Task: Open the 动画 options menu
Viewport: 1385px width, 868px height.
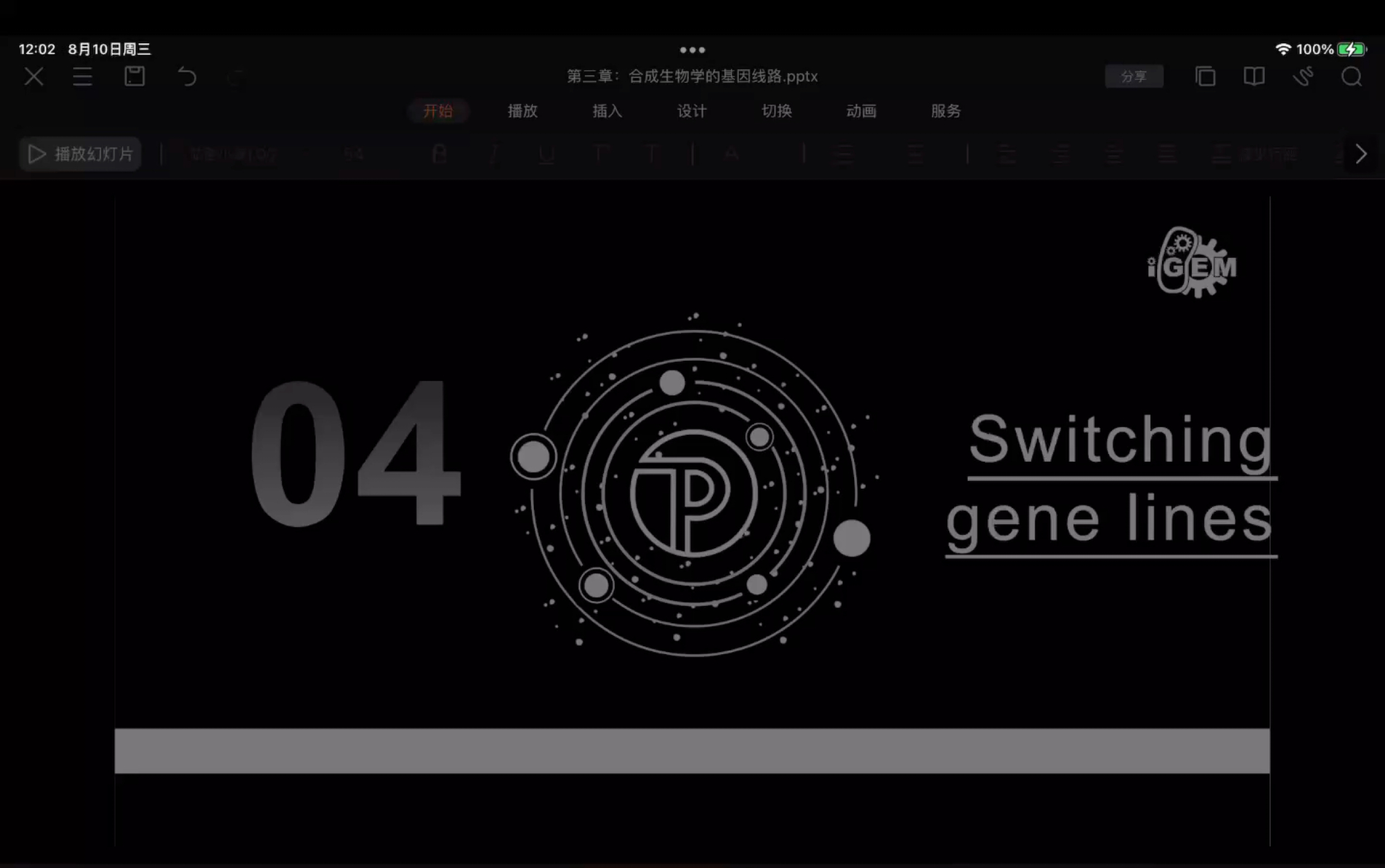Action: (861, 111)
